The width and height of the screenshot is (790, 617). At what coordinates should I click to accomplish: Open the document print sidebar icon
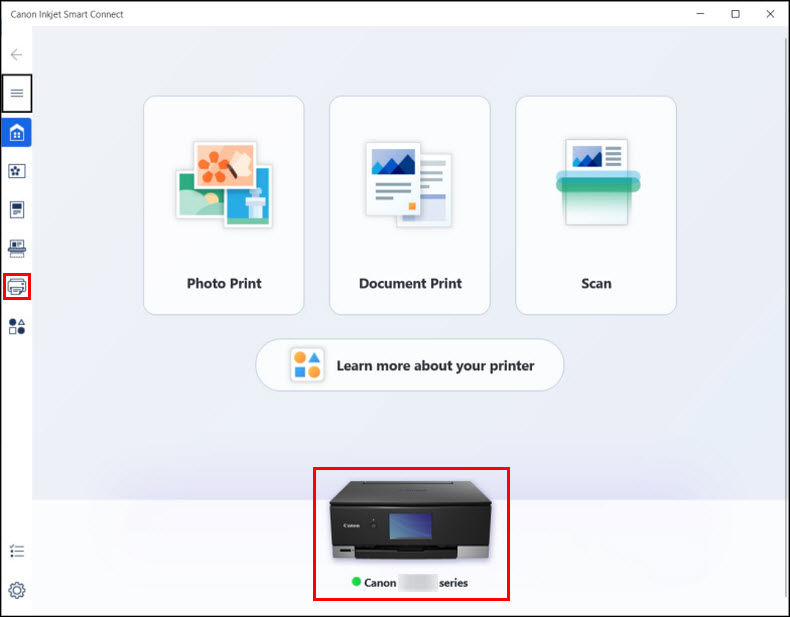[x=17, y=210]
